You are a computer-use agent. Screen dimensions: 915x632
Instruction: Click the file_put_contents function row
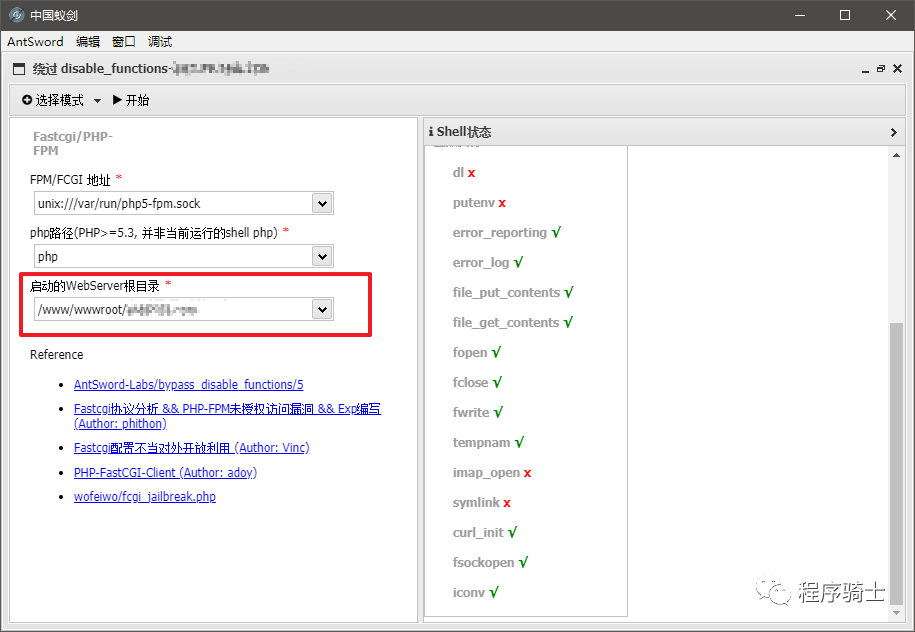513,292
